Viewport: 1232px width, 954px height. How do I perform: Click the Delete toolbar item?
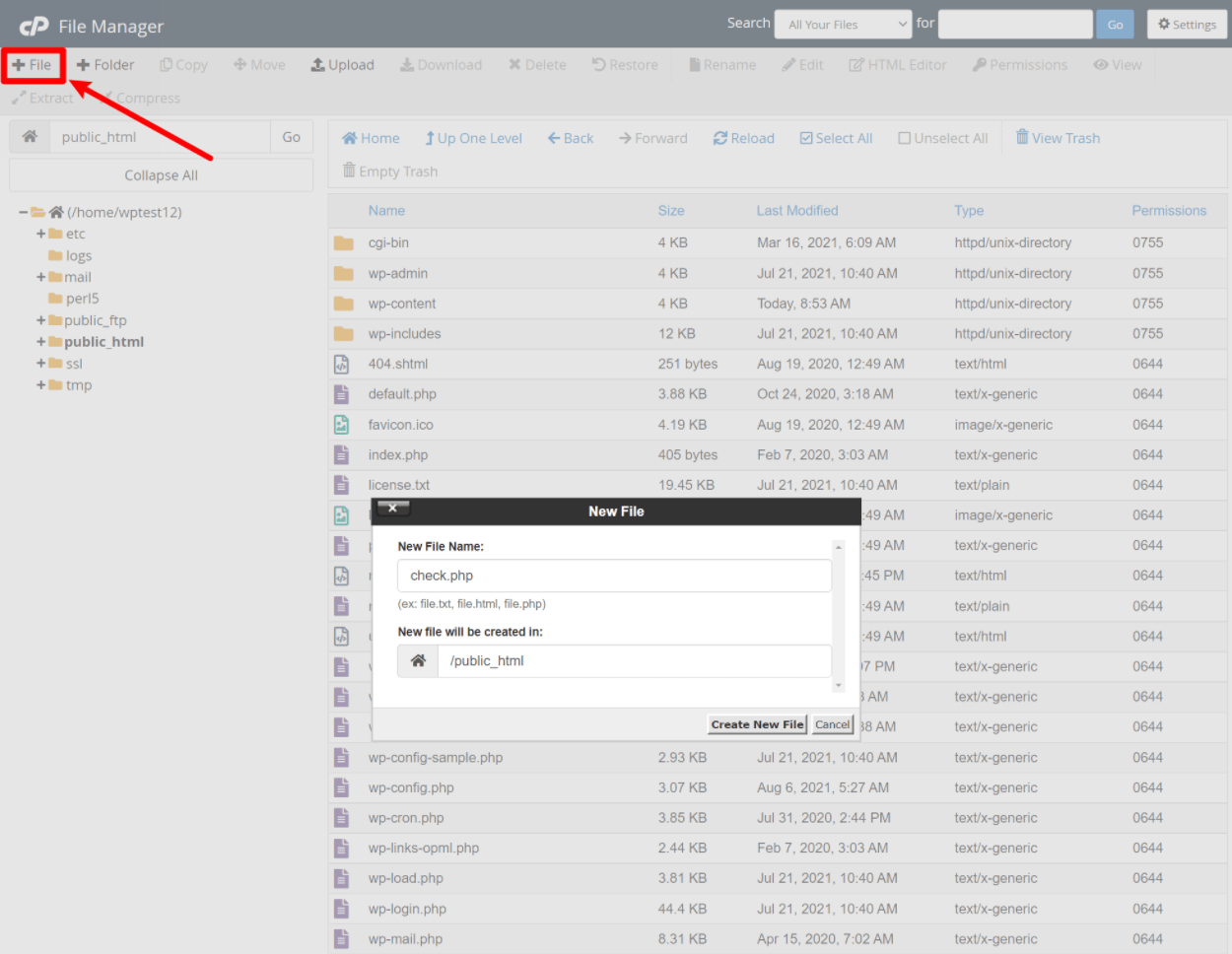[537, 65]
